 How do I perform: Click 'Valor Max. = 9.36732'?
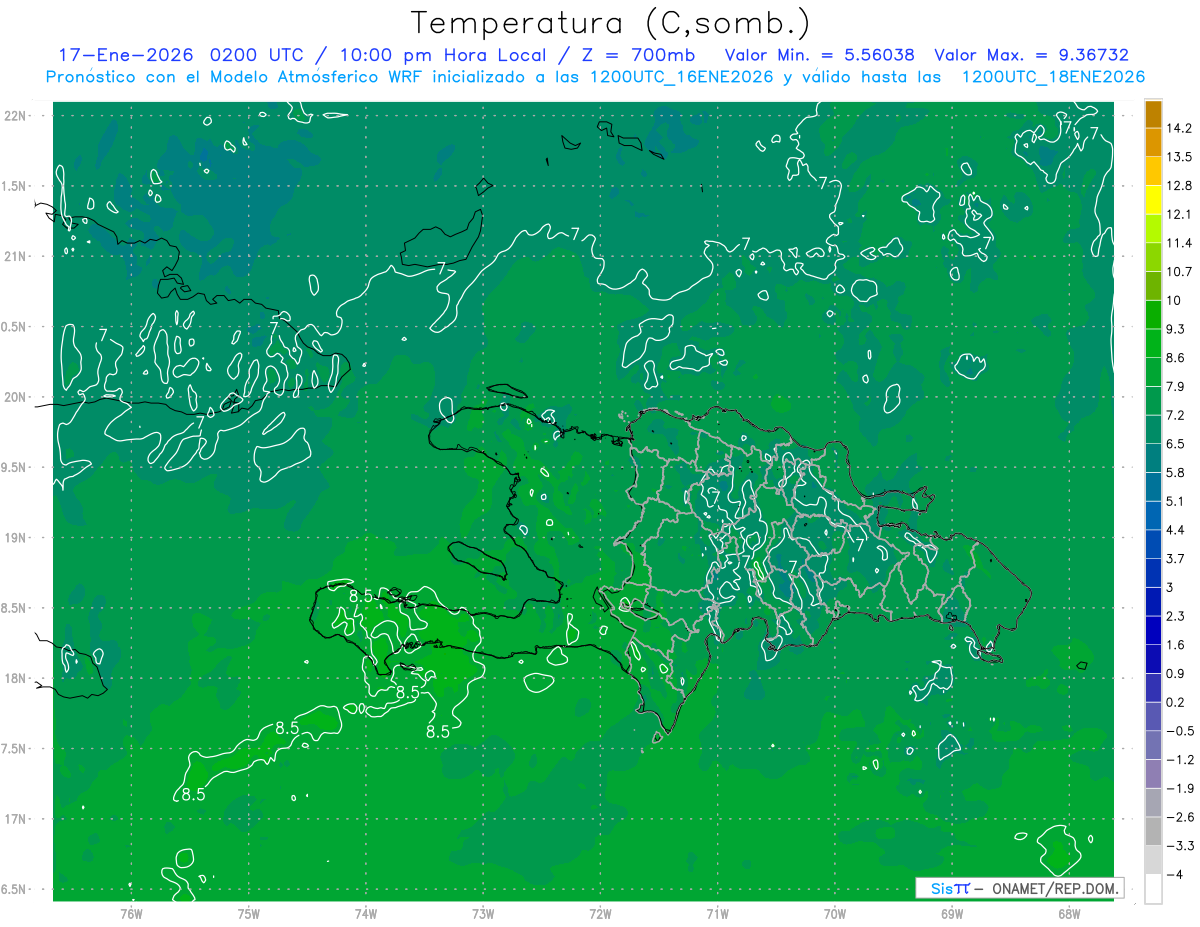coord(1030,55)
